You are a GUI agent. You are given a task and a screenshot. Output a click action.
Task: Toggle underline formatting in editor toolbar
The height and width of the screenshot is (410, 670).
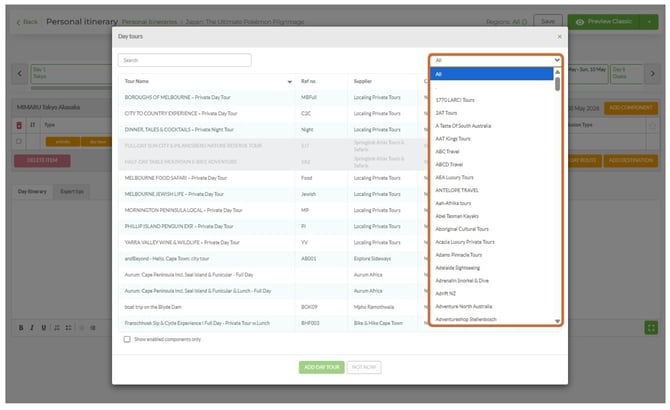pyautogui.click(x=44, y=328)
